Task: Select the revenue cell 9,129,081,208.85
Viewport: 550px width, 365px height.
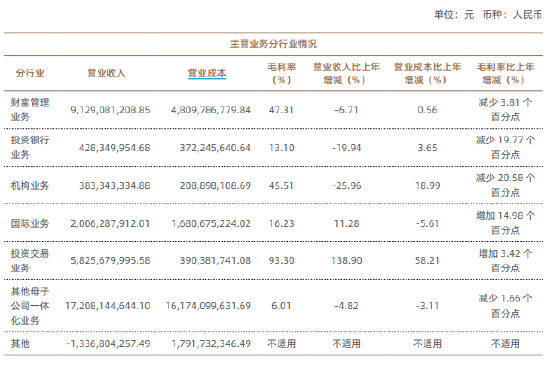Action: [x=110, y=110]
